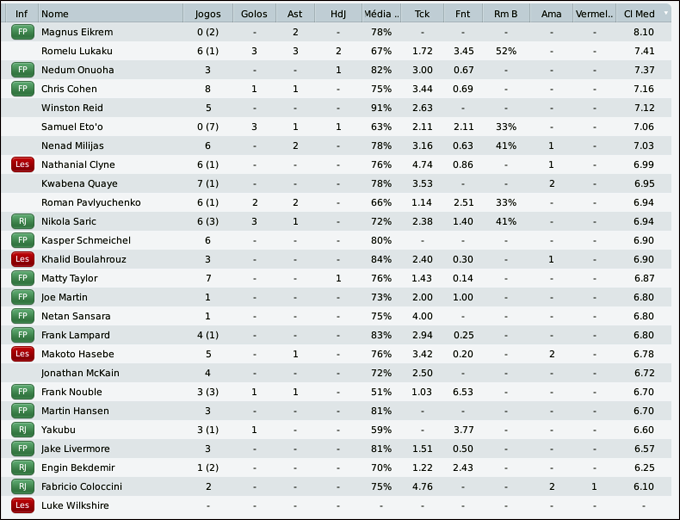Click the FP badge beside Magnus Eikrem
This screenshot has width=680, height=520.
[x=22, y=32]
